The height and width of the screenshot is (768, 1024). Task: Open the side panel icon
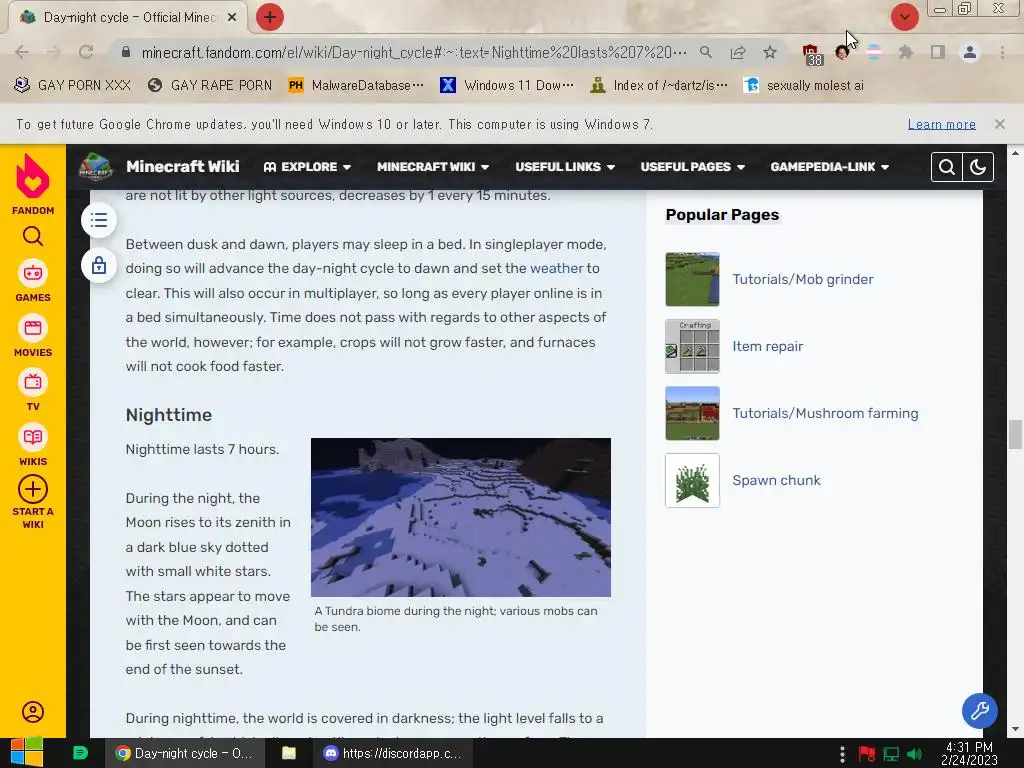pyautogui.click(x=938, y=52)
